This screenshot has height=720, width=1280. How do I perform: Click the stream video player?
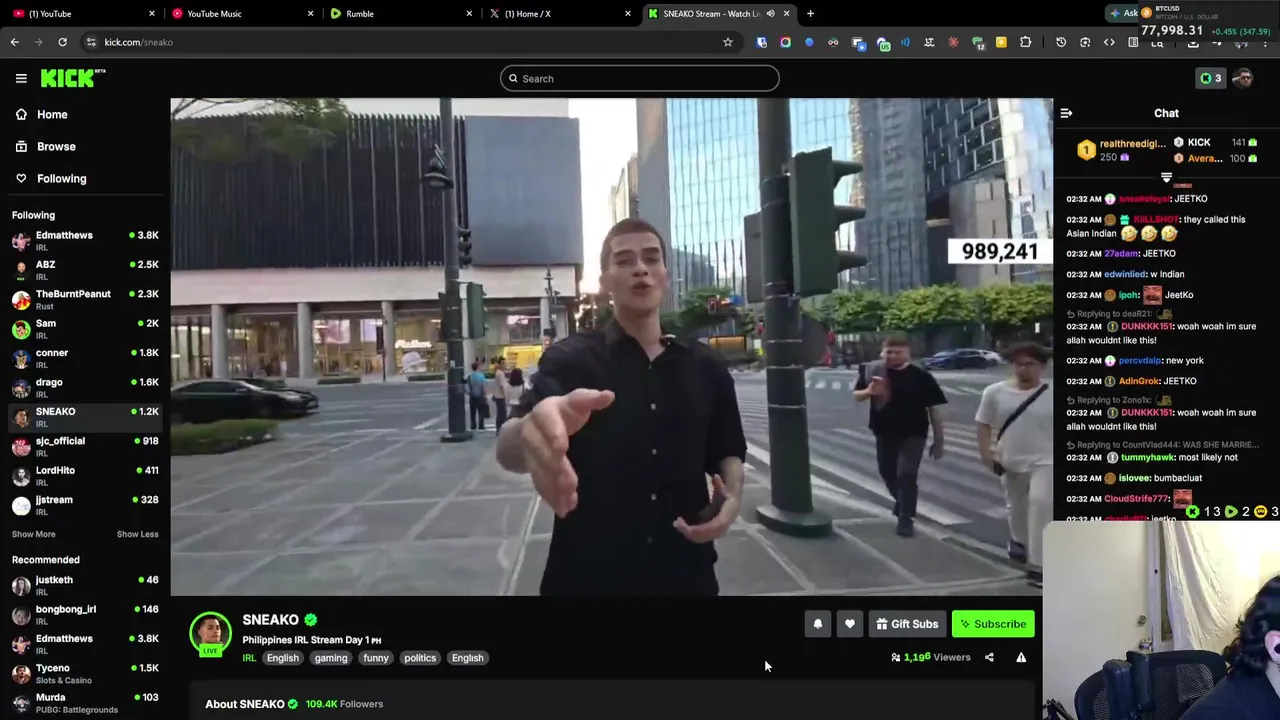[x=611, y=346]
